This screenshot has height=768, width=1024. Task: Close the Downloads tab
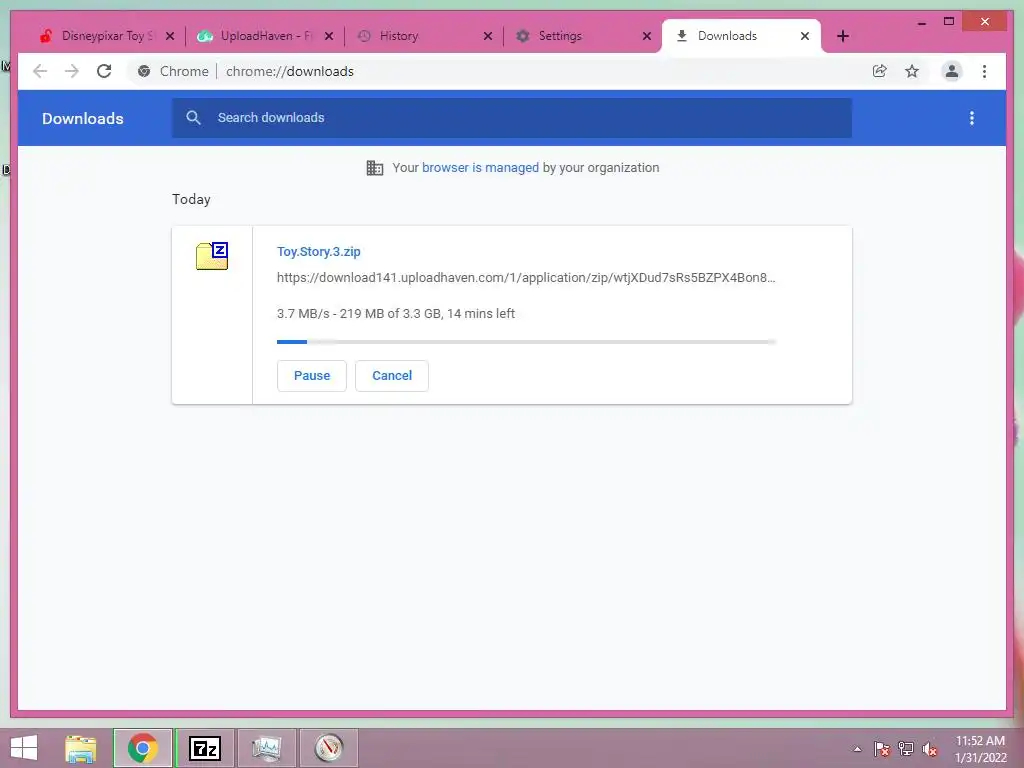pyautogui.click(x=805, y=36)
